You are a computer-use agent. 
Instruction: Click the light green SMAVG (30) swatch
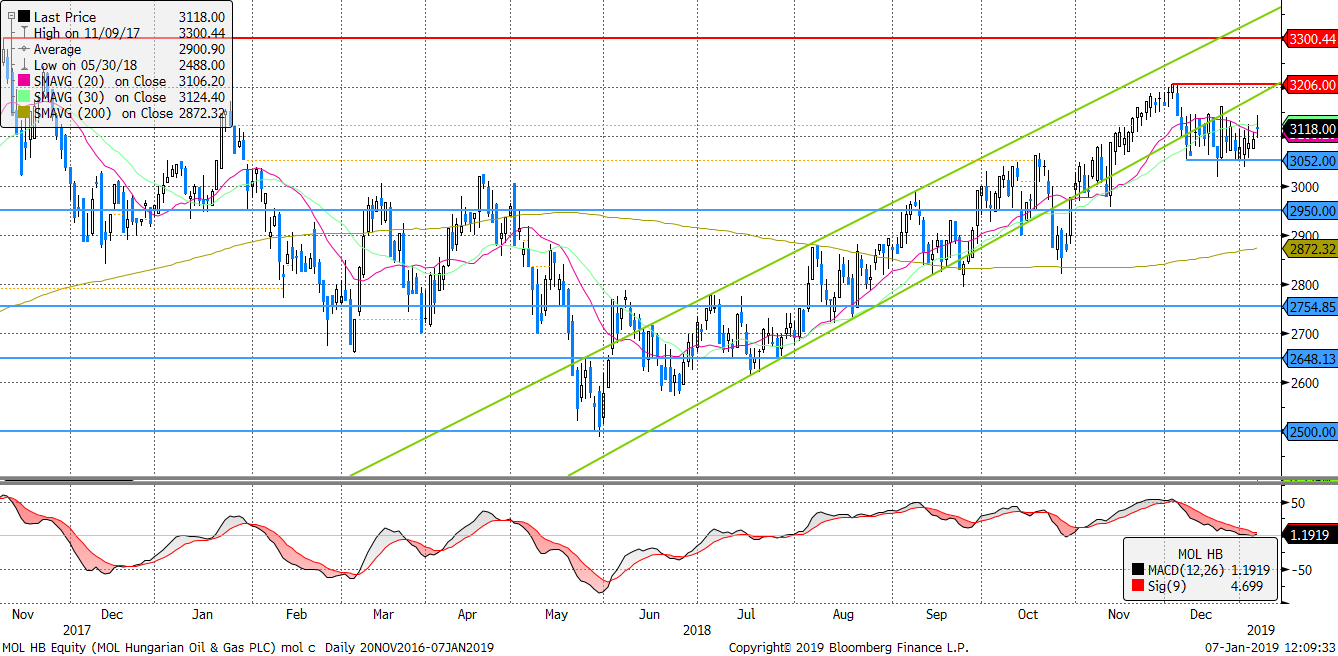click(x=24, y=97)
